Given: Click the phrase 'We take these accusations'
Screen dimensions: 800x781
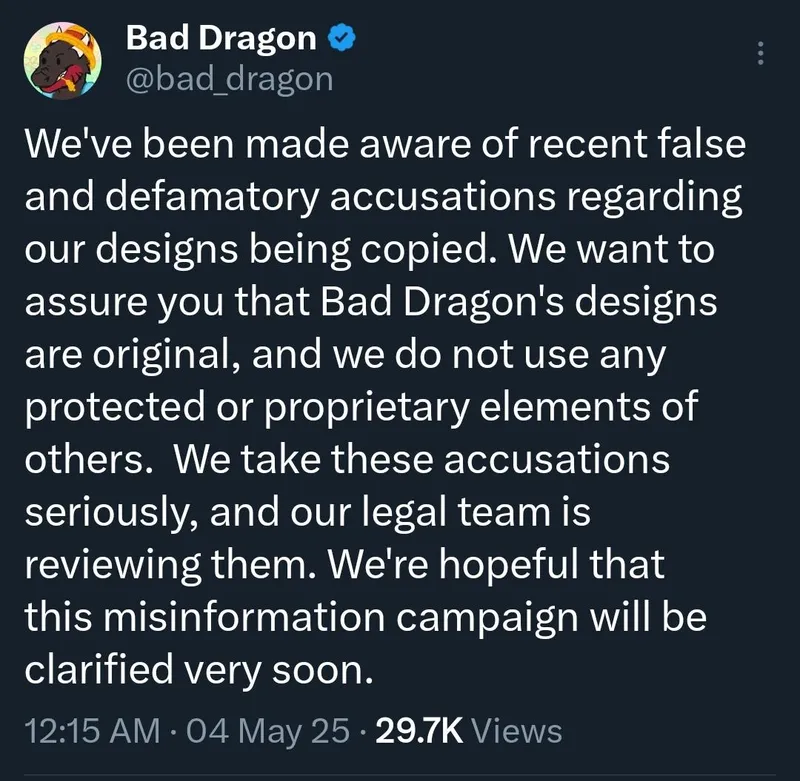Looking at the screenshot, I should pos(421,460).
